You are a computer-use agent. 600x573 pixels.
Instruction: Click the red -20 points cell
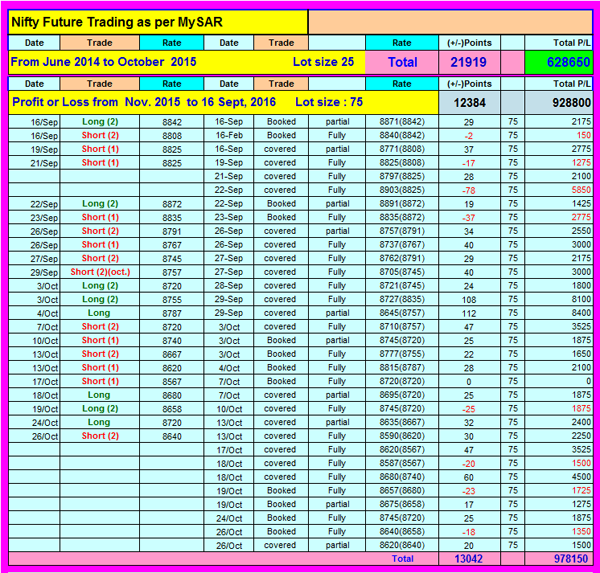468,464
